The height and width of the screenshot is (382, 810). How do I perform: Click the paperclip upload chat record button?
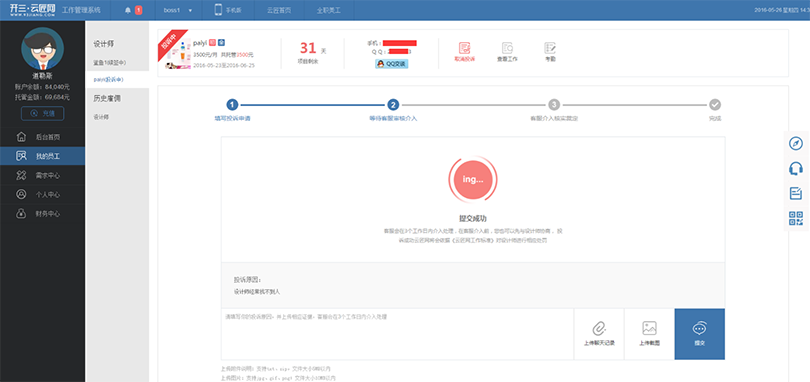tap(599, 334)
